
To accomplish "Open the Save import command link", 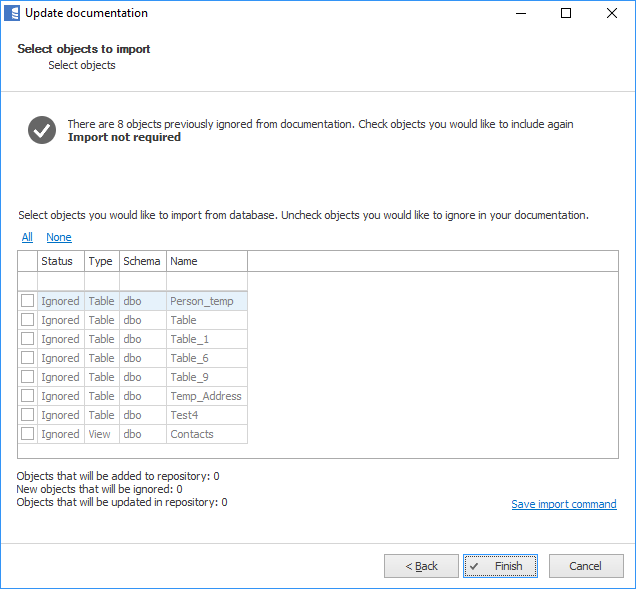I will (563, 504).
